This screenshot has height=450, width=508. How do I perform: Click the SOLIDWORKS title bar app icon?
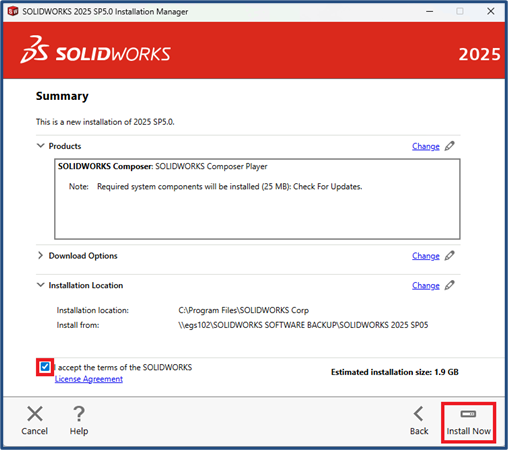click(13, 11)
